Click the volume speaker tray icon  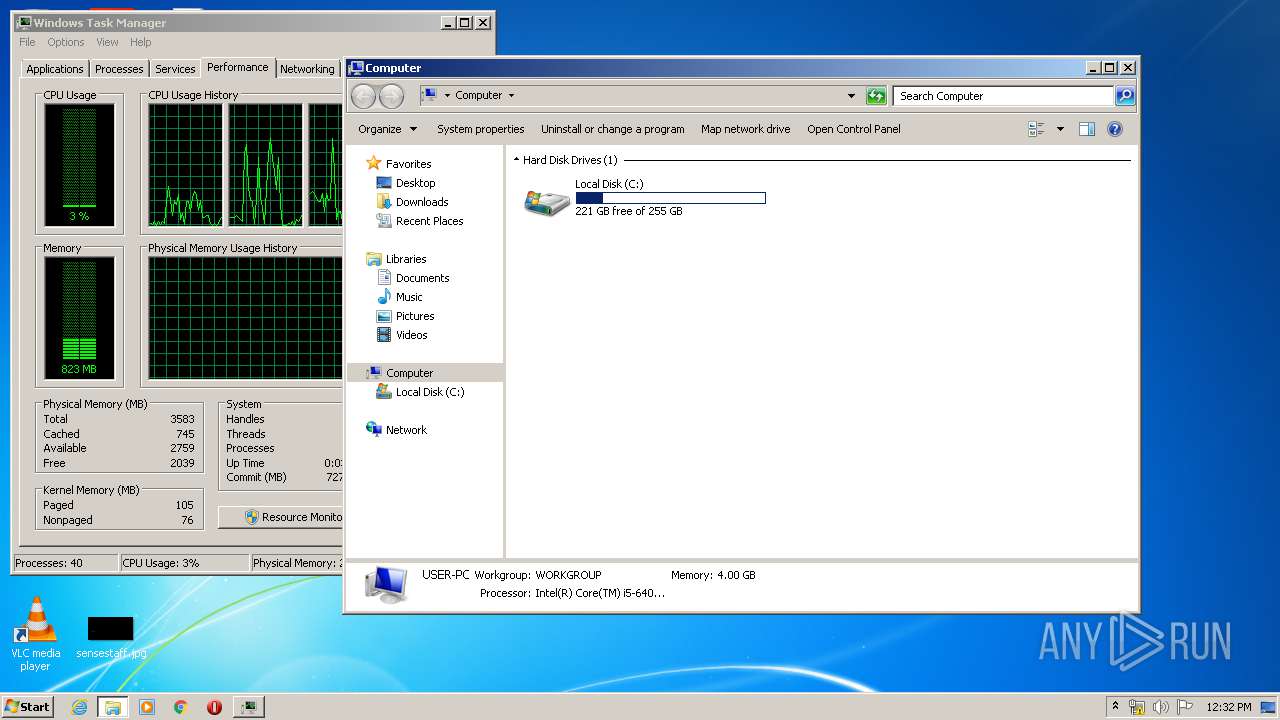[1161, 707]
